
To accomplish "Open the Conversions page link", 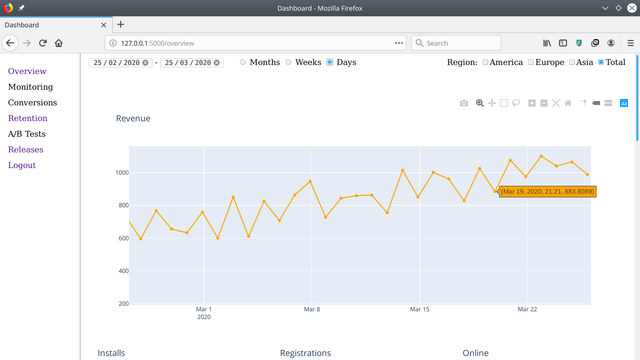I will (32, 102).
